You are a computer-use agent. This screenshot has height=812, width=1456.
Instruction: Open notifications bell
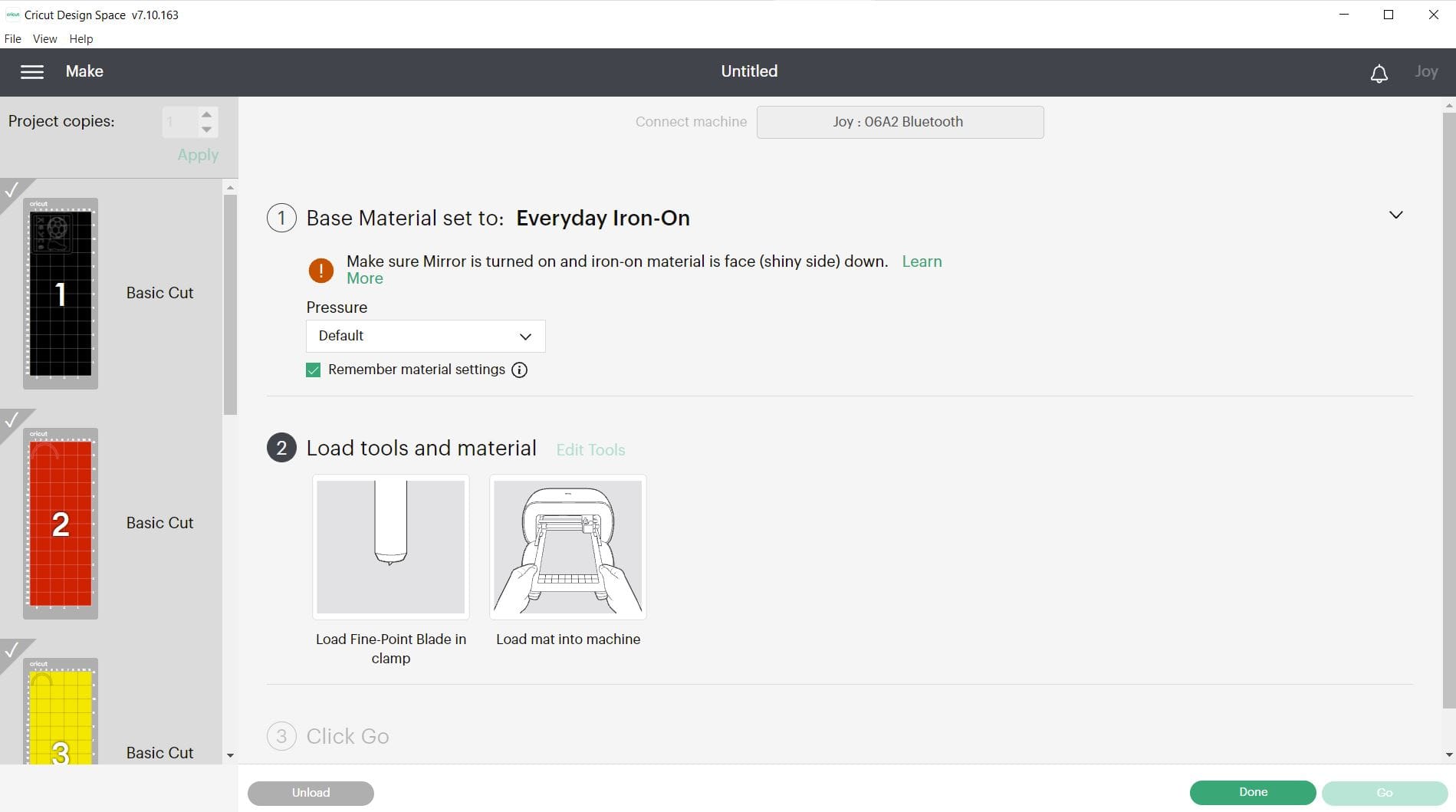pyautogui.click(x=1379, y=73)
